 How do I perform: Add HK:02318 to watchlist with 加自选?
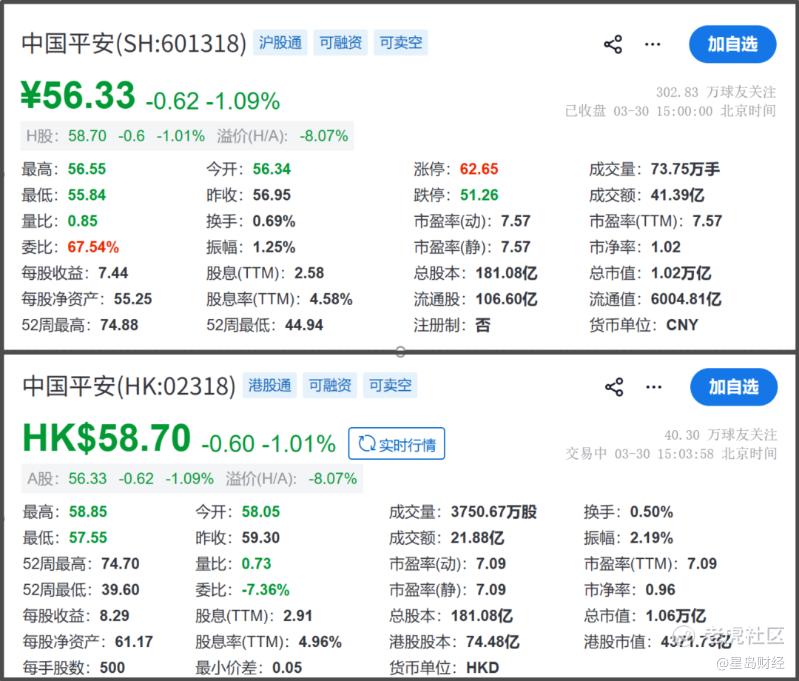coord(734,387)
